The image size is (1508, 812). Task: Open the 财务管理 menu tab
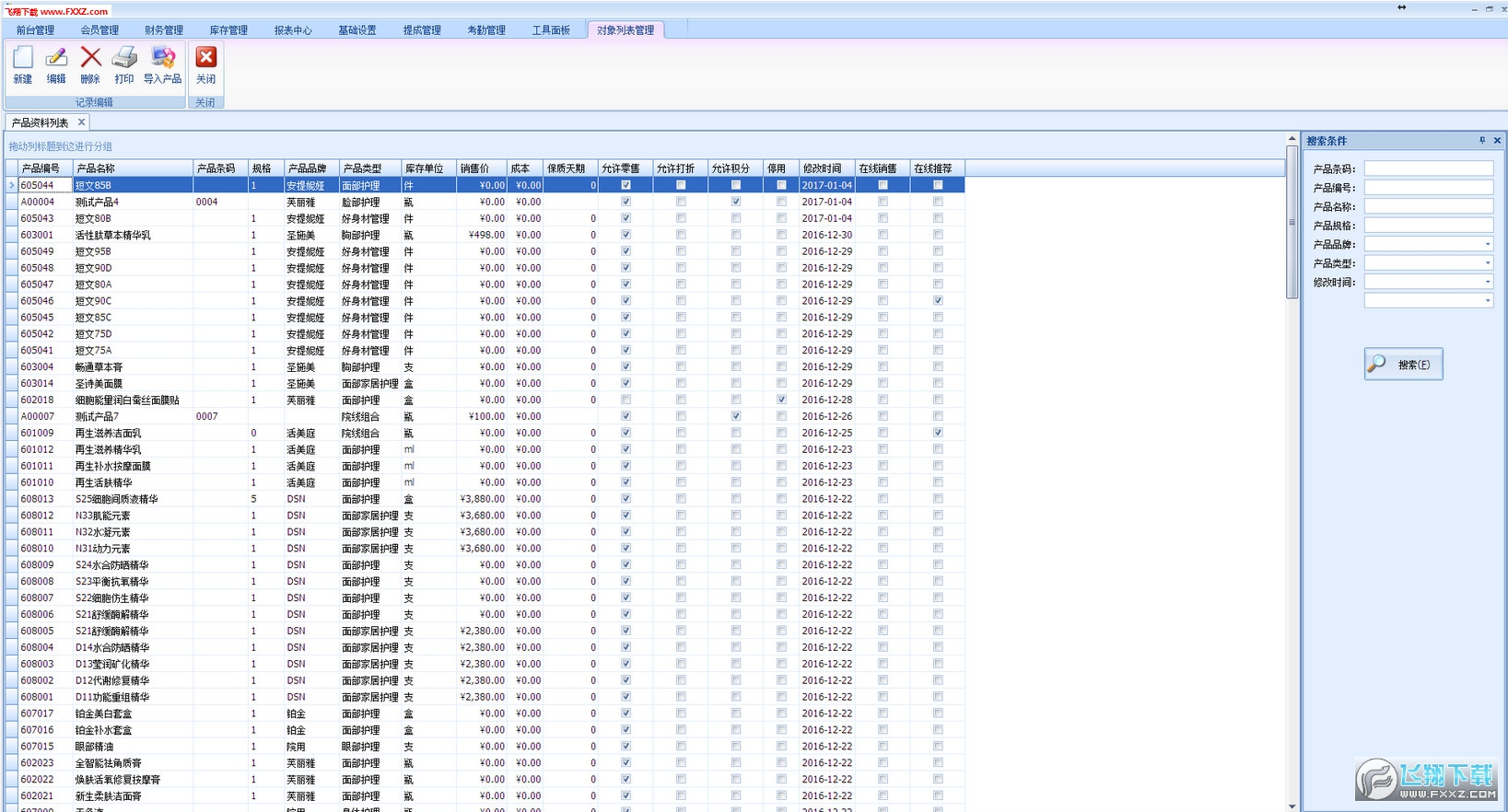click(164, 30)
